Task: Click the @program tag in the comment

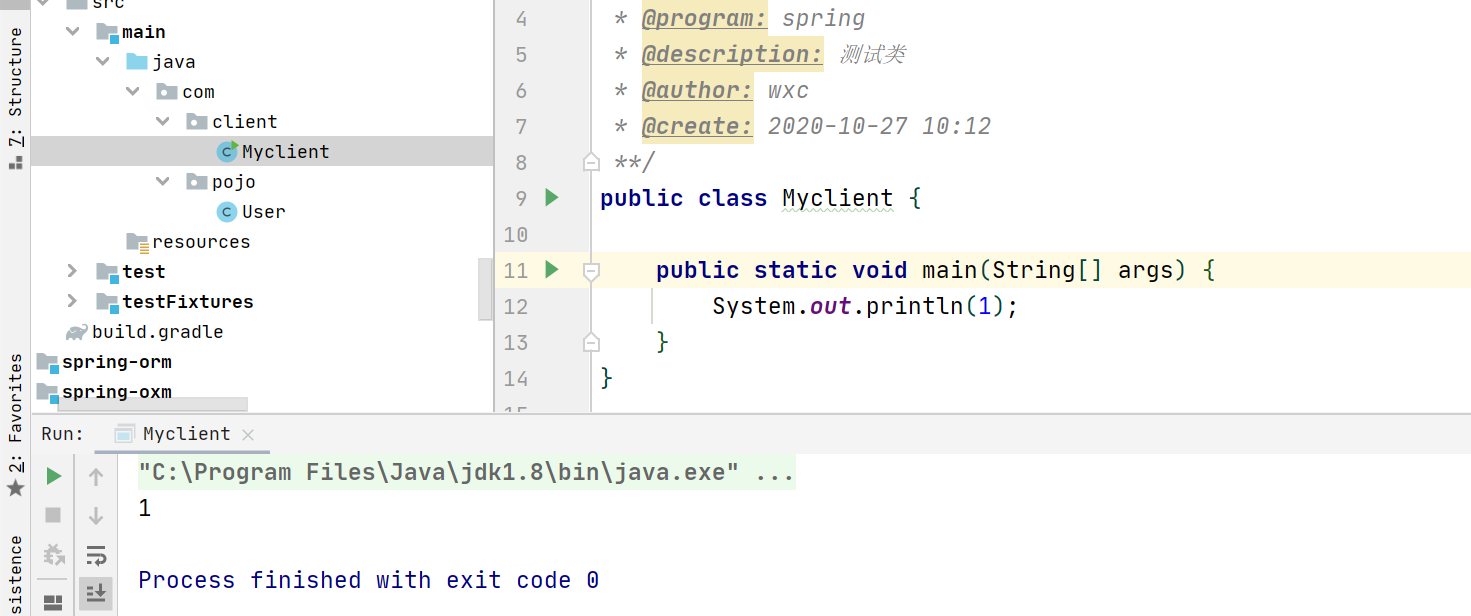Action: (x=704, y=18)
